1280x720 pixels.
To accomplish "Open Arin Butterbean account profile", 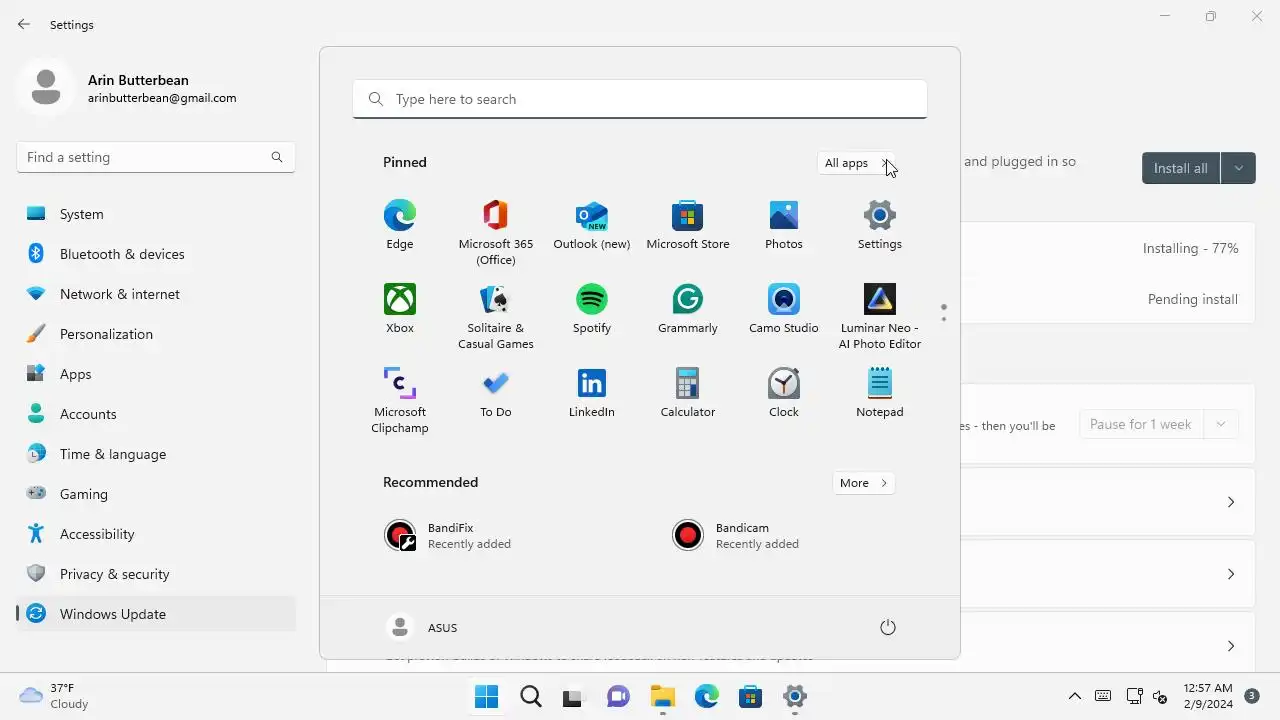I will pos(127,88).
